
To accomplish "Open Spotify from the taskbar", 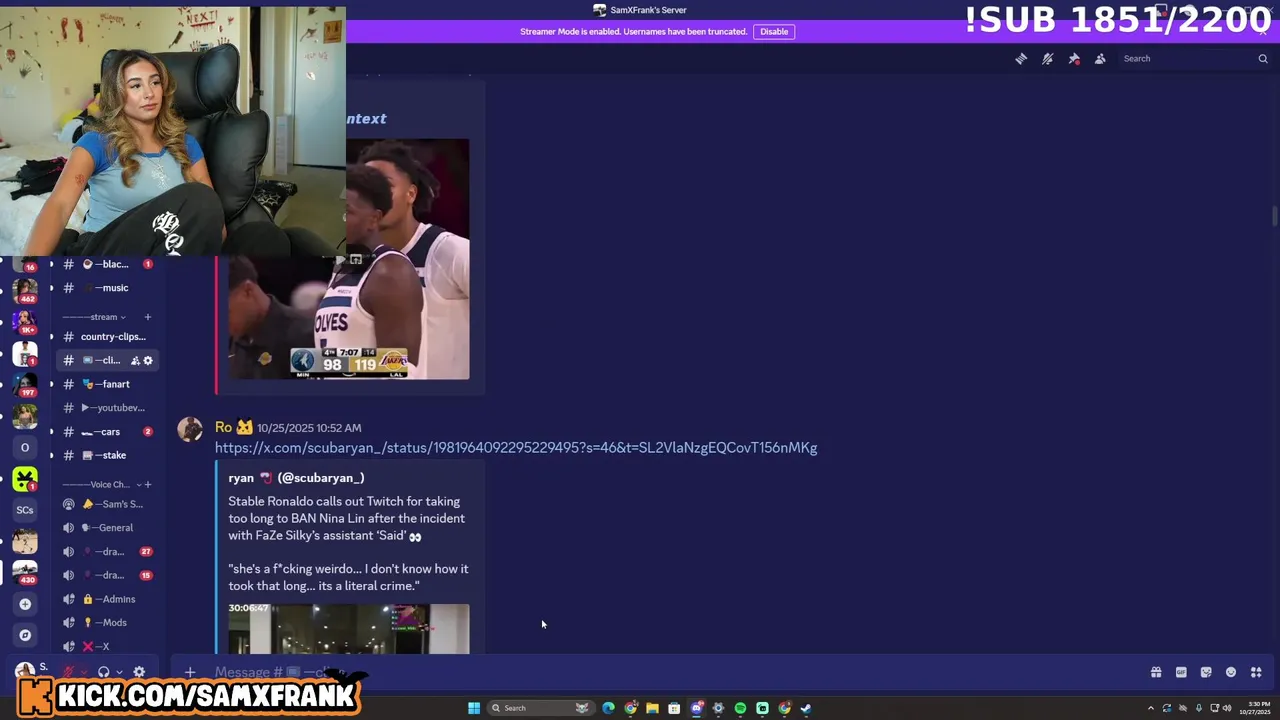I will 740,708.
